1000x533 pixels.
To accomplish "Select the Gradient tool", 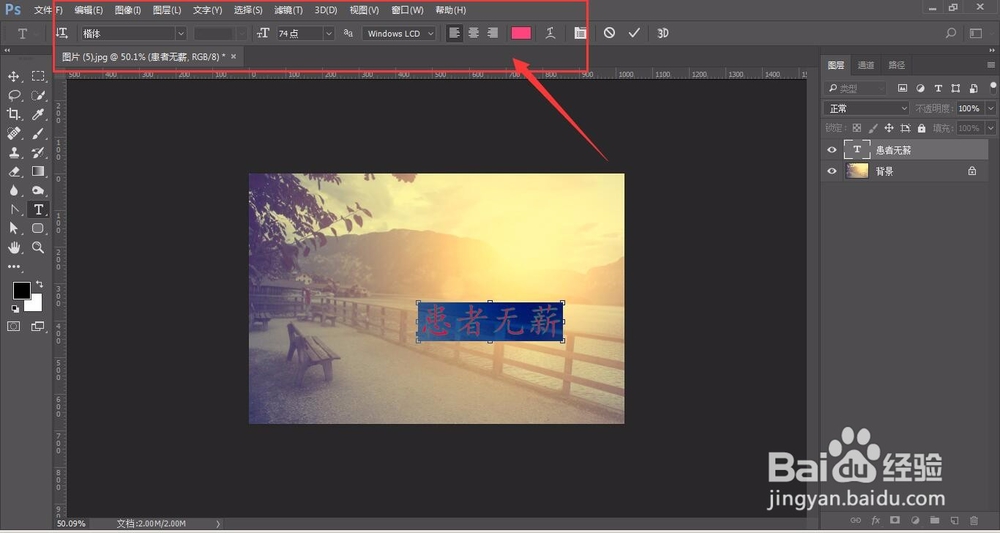I will pyautogui.click(x=38, y=172).
